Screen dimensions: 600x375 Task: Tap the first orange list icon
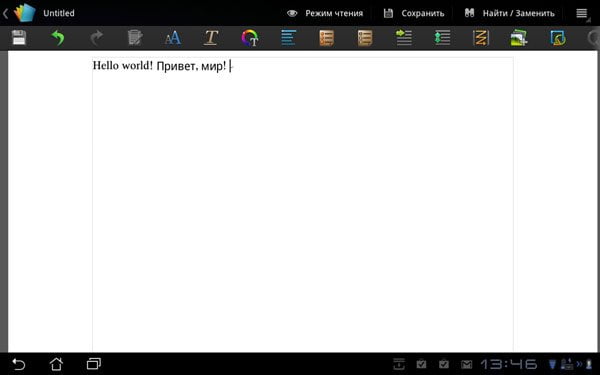pyautogui.click(x=326, y=38)
